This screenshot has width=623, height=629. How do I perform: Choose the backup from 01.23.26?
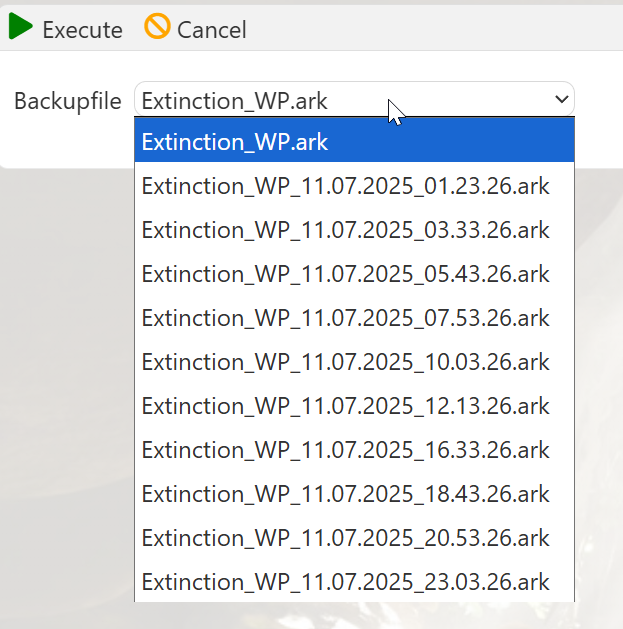coord(354,186)
